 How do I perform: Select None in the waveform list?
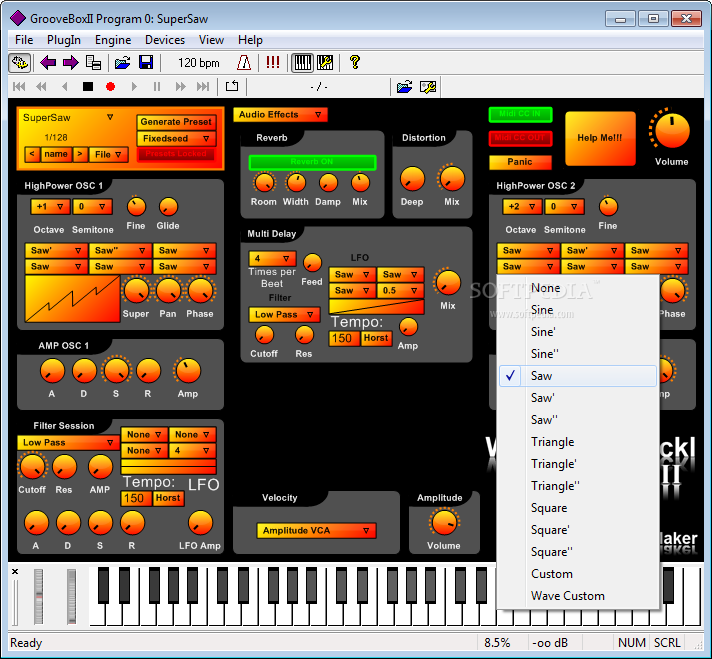pyautogui.click(x=578, y=288)
